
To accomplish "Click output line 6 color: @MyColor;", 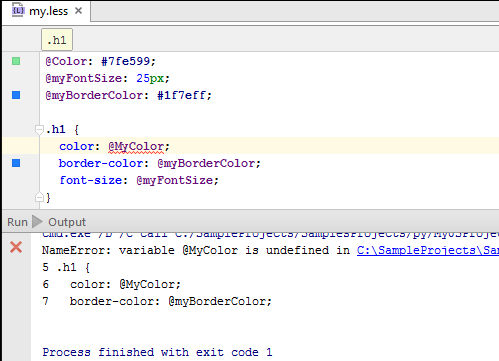I will [x=112, y=284].
